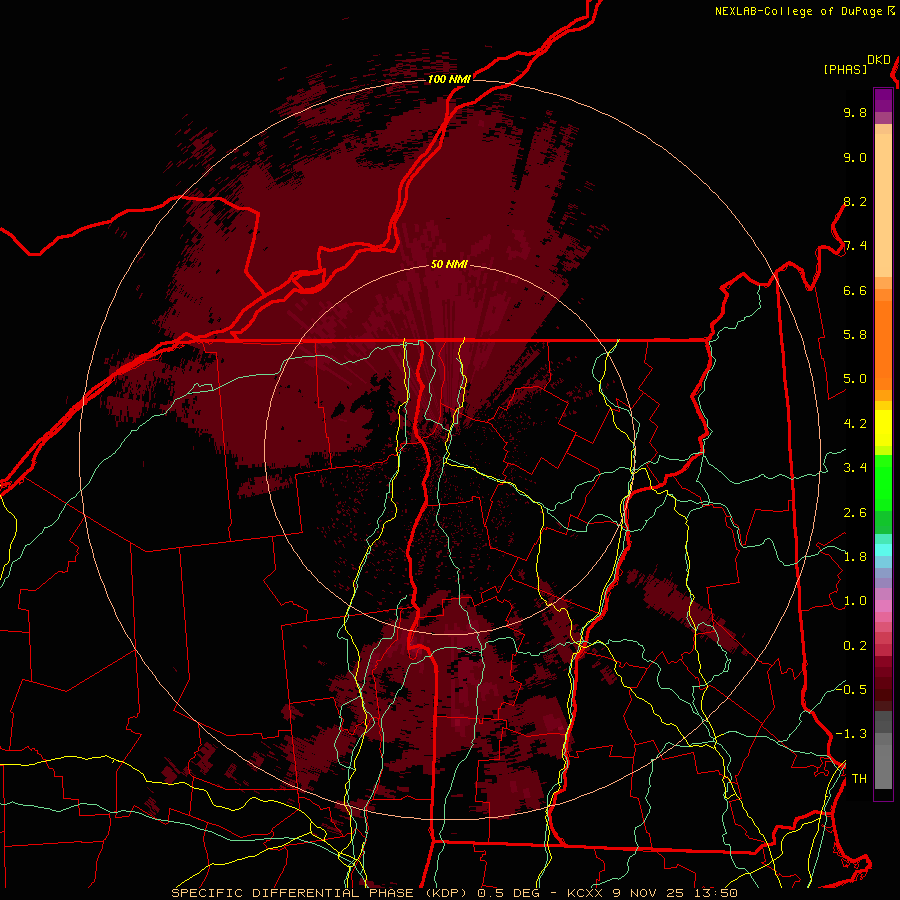The image size is (900, 900).
Task: Click the 50 NMI range ring label
Action: point(449,264)
